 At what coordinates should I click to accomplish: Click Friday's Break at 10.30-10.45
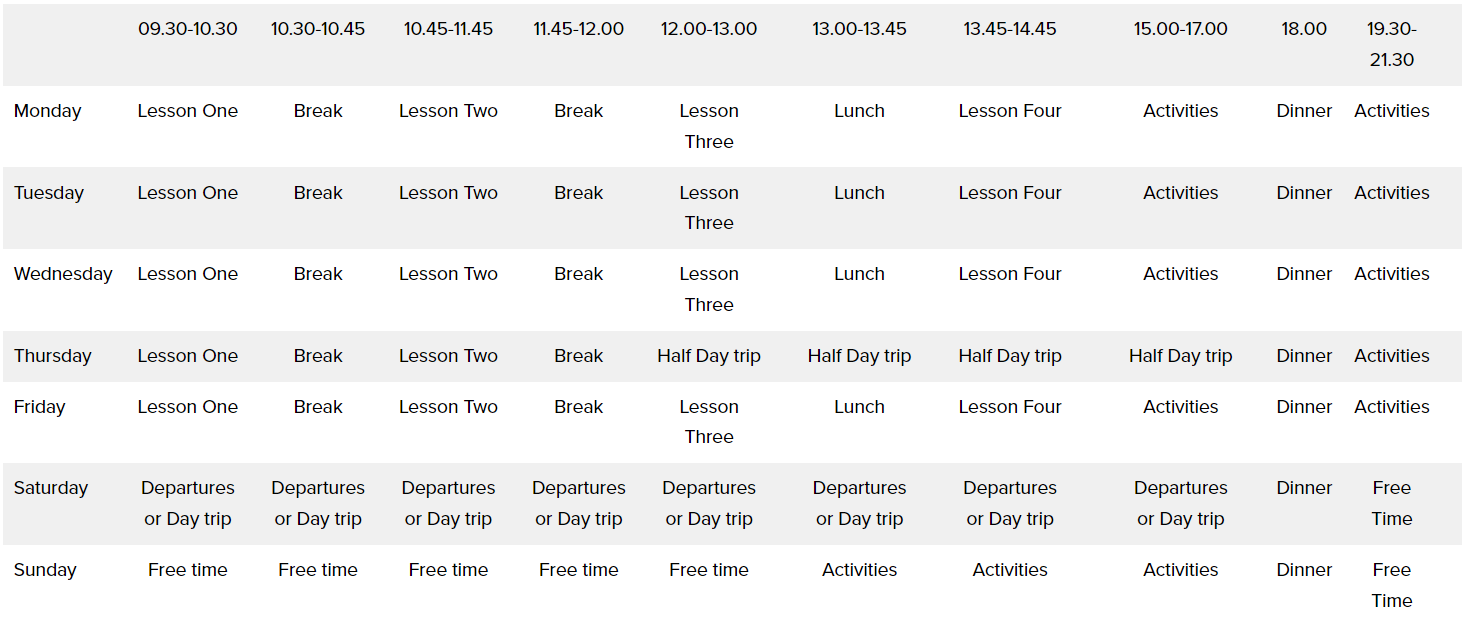tap(318, 407)
